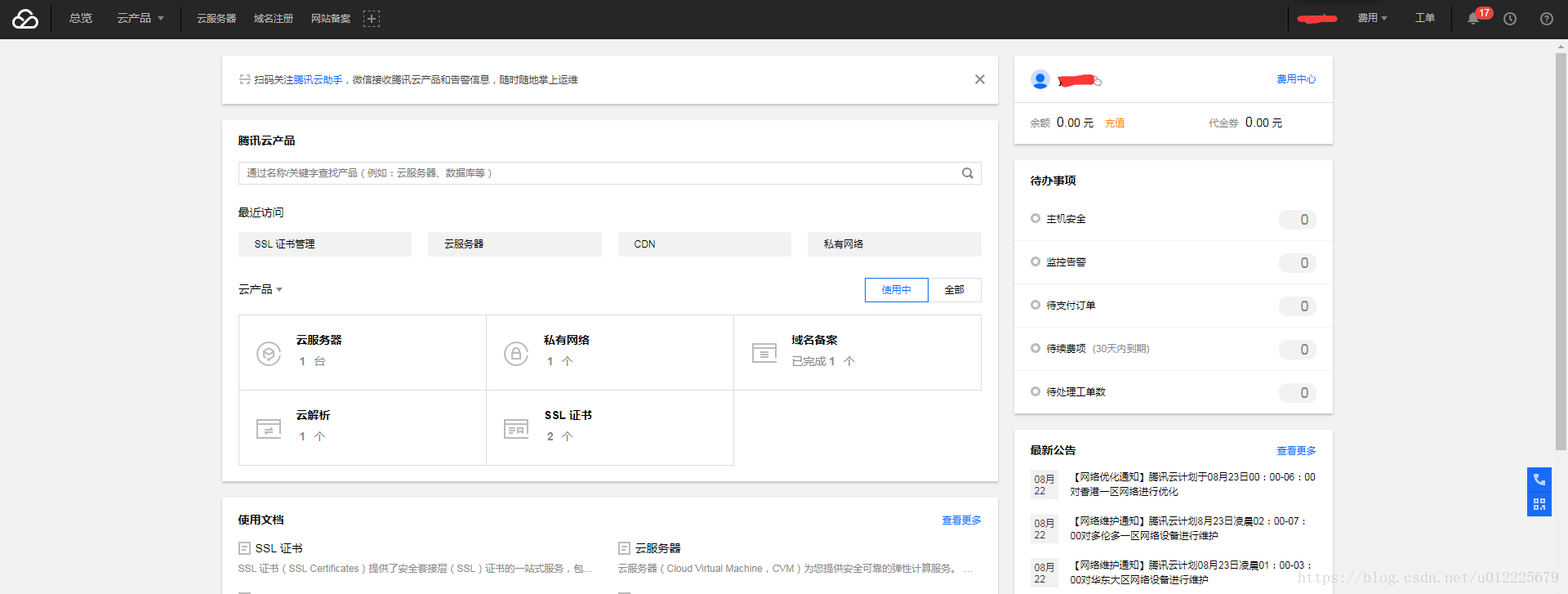1568x594 pixels.
Task: Open the notifications bell with 17 badge
Action: 1474,18
